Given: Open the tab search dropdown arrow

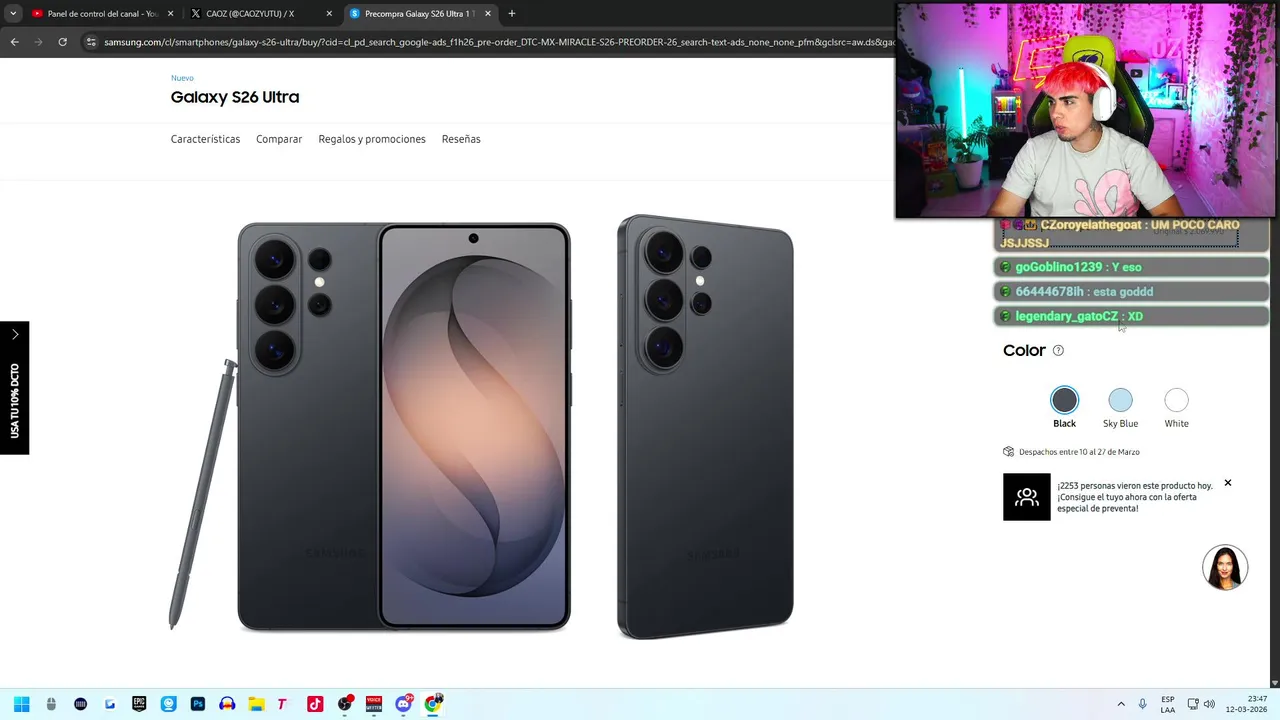Looking at the screenshot, I should coord(13,14).
